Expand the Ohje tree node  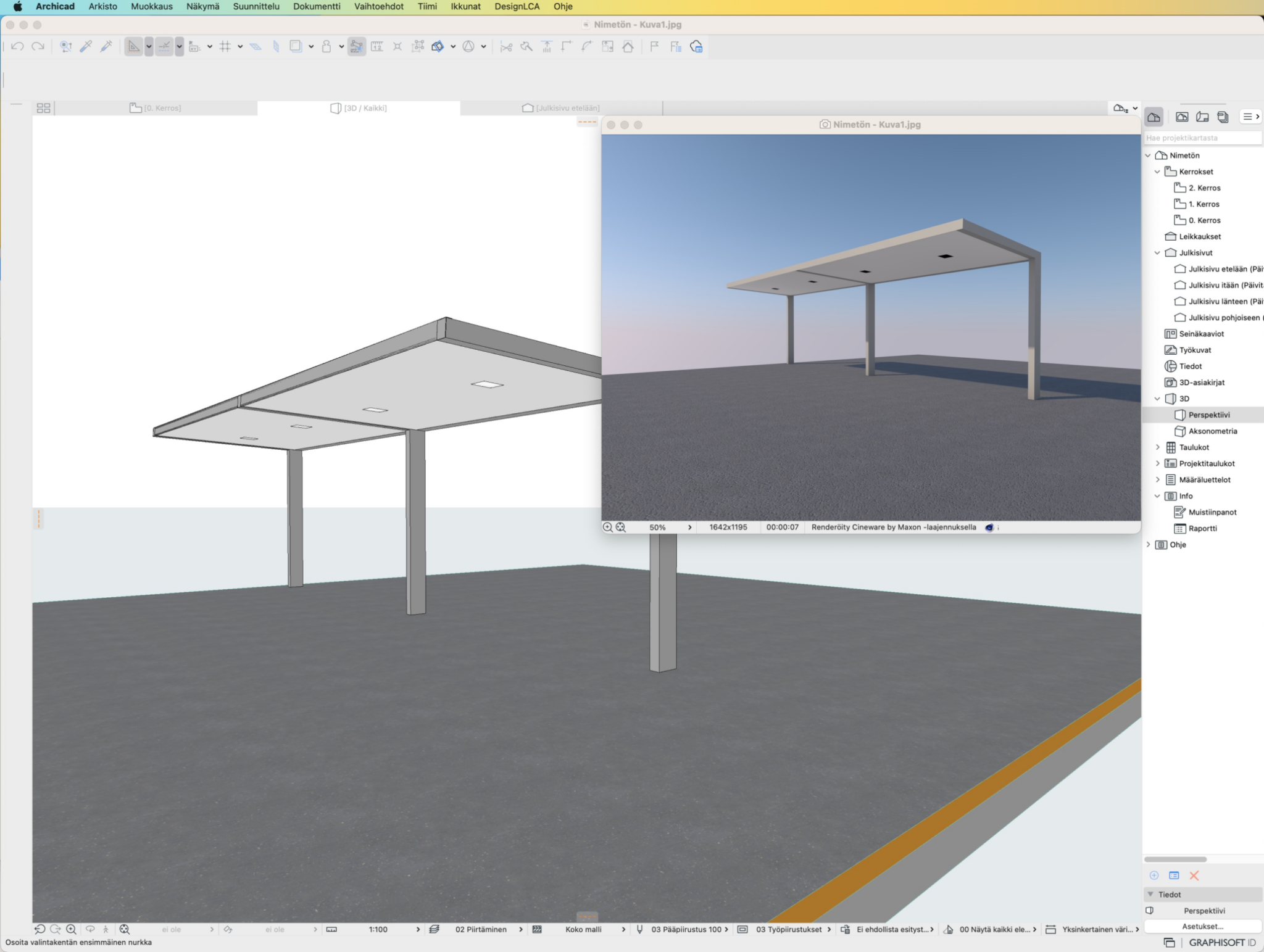pos(1148,544)
